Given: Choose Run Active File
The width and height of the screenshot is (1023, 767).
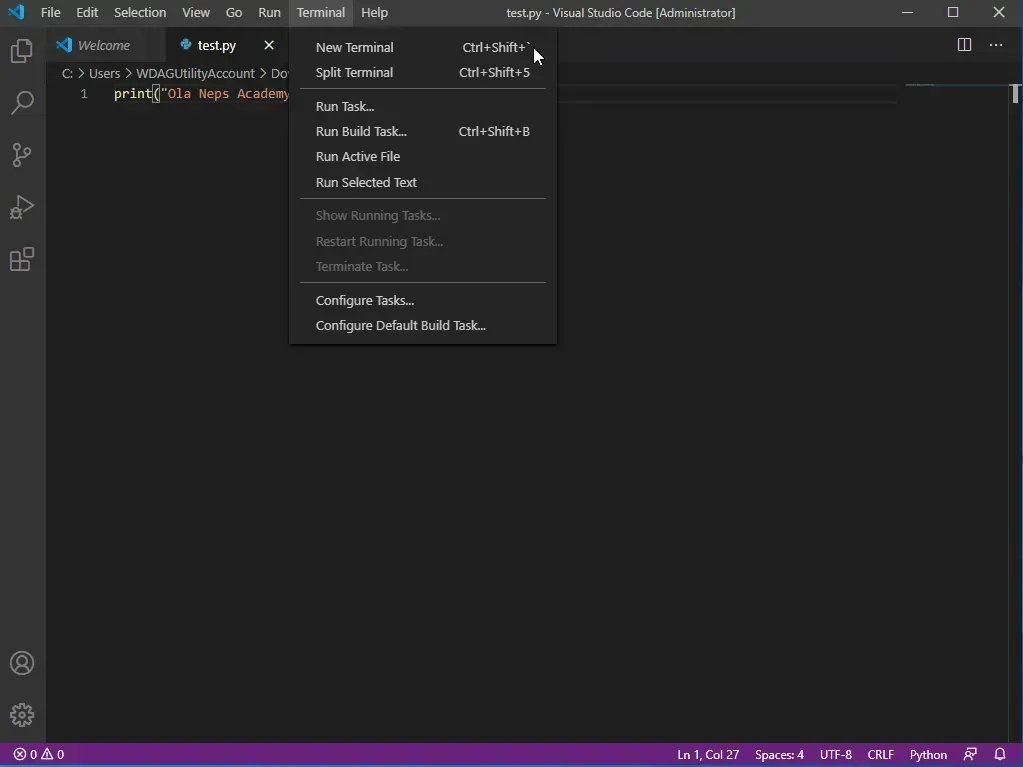Looking at the screenshot, I should pyautogui.click(x=423, y=157).
